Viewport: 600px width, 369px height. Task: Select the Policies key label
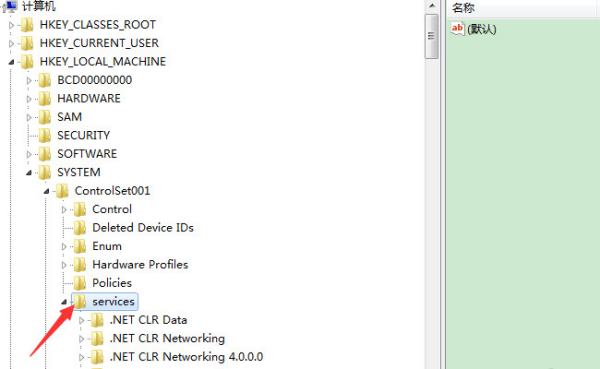pos(112,283)
